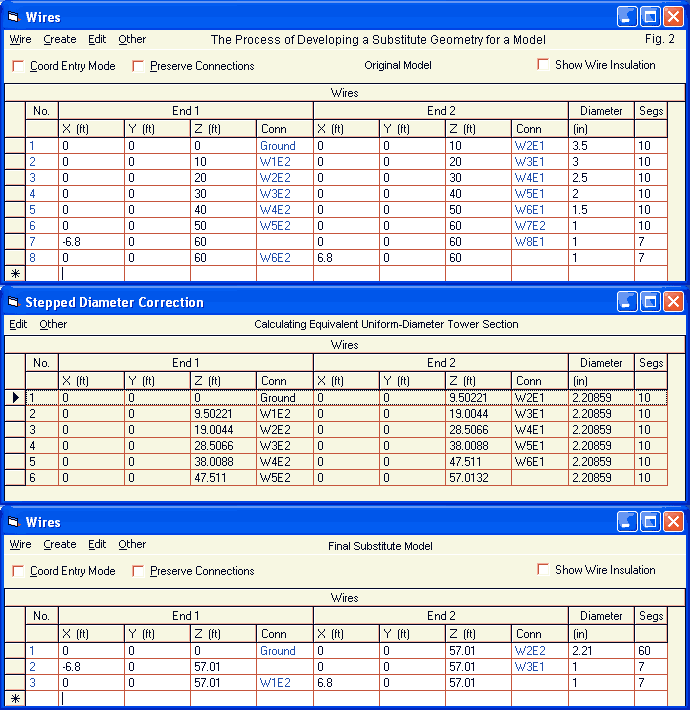
Task: Minimize the Stepped Diameter Correction window
Action: coord(627,301)
